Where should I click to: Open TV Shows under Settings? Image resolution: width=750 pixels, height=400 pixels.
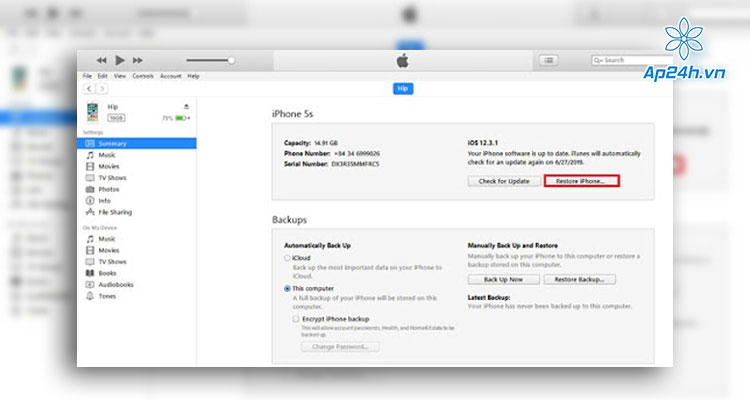[112, 178]
